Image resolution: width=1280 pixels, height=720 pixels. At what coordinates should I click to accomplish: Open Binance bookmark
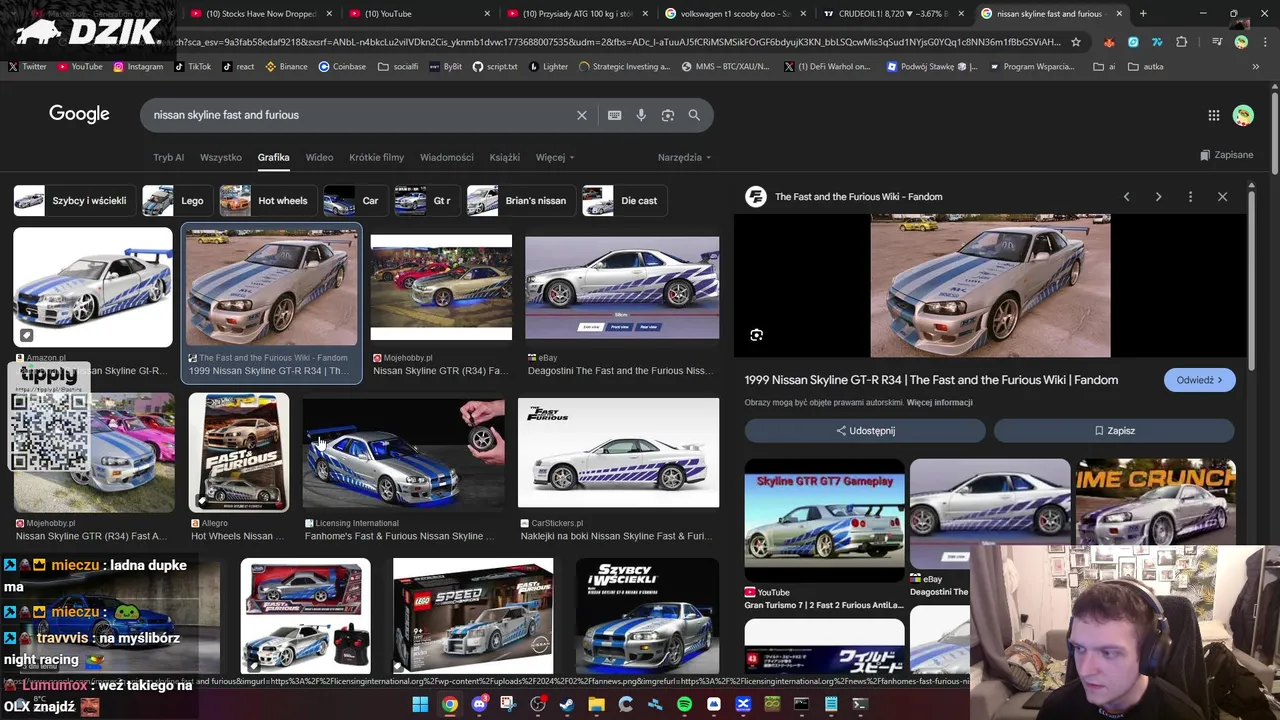coord(286,66)
